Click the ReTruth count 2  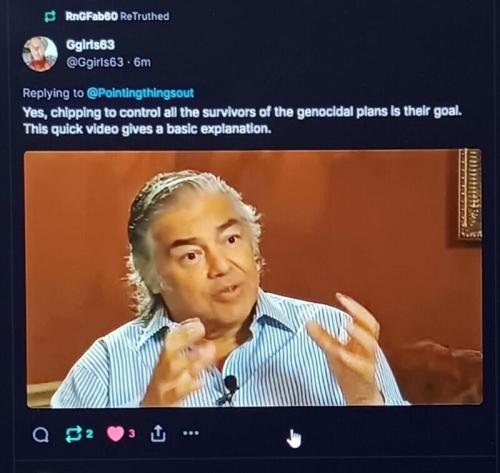point(90,434)
